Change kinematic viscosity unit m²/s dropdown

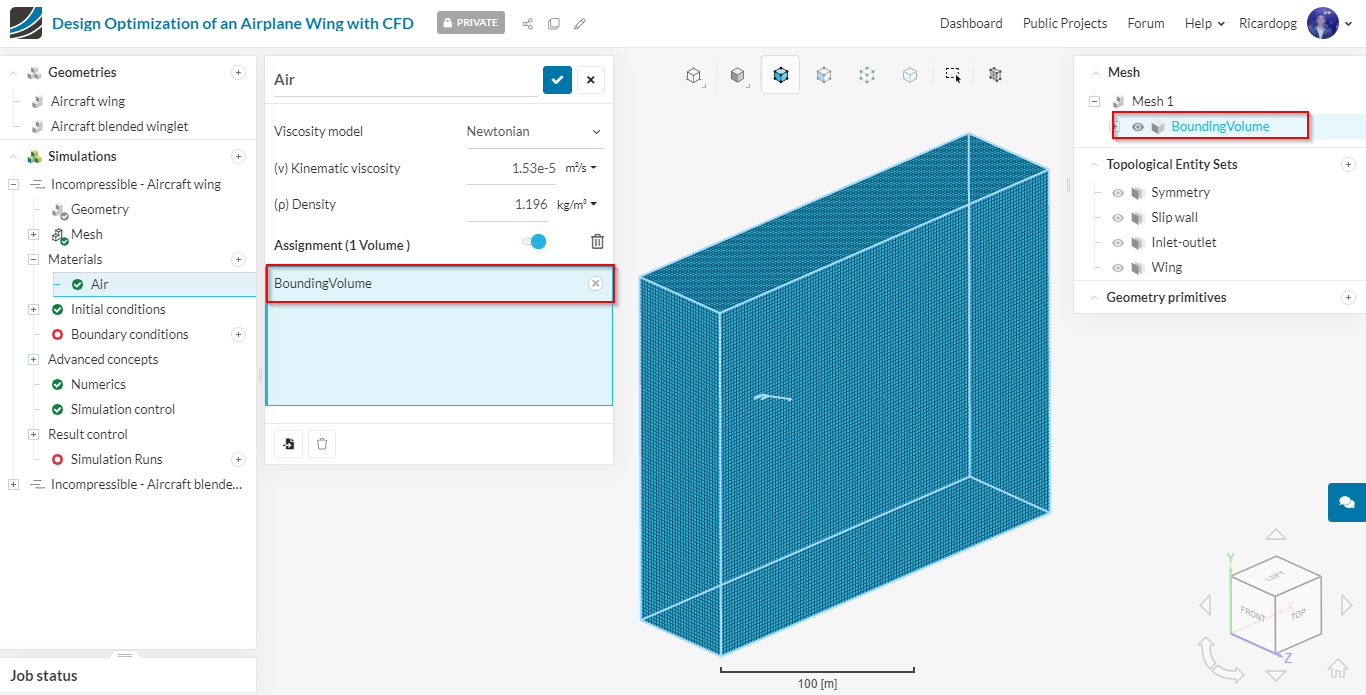(x=581, y=168)
